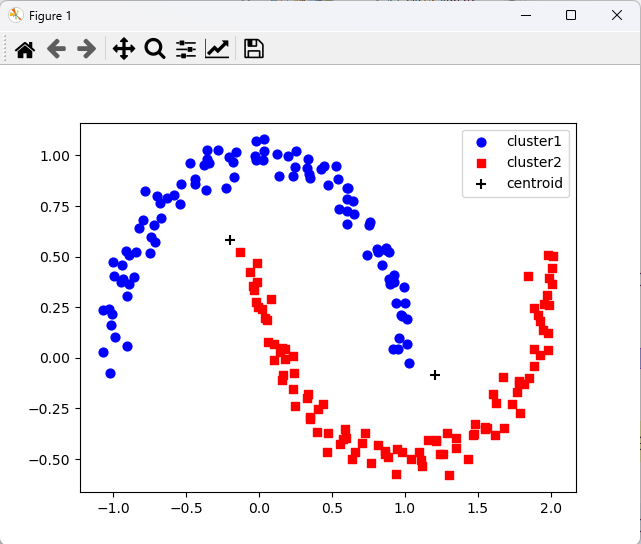Activate the Zoom to rectangle magnifier tool
Viewport: 641px width, 544px height.
click(155, 49)
